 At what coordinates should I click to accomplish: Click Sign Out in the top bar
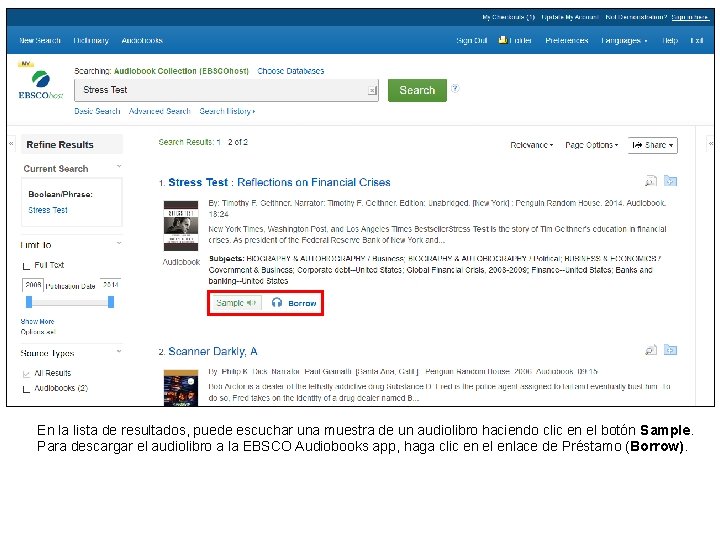click(472, 40)
